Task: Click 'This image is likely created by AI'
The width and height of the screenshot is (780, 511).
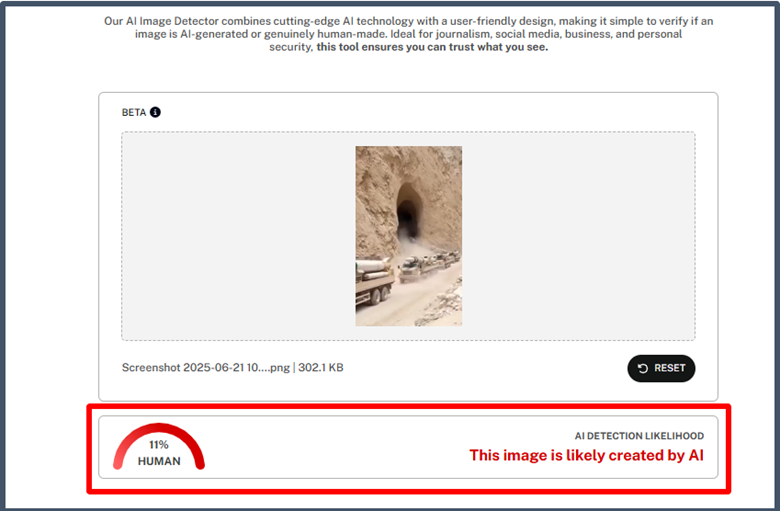Action: (x=586, y=455)
